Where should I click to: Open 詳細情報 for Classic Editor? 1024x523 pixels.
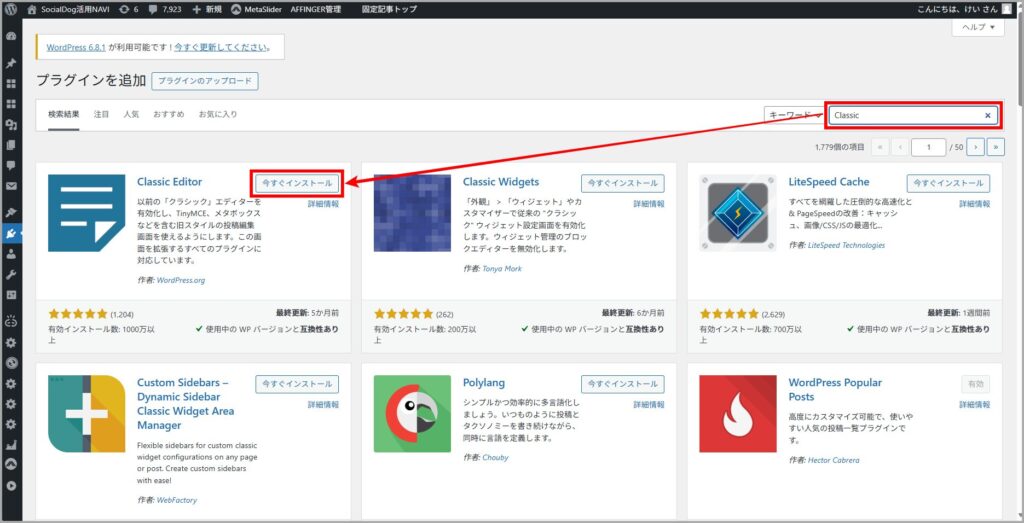(x=323, y=204)
